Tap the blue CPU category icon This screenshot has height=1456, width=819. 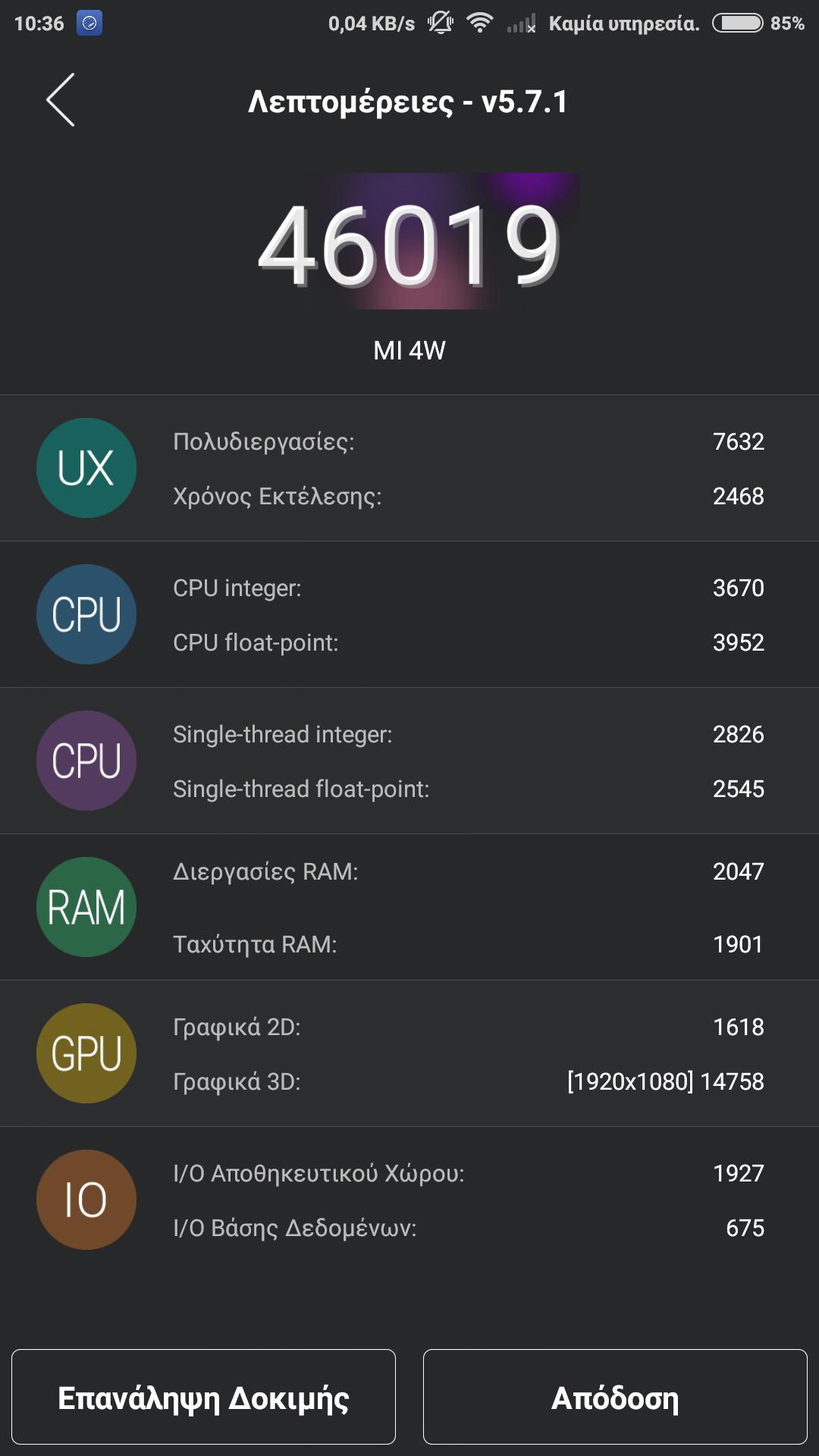point(86,614)
